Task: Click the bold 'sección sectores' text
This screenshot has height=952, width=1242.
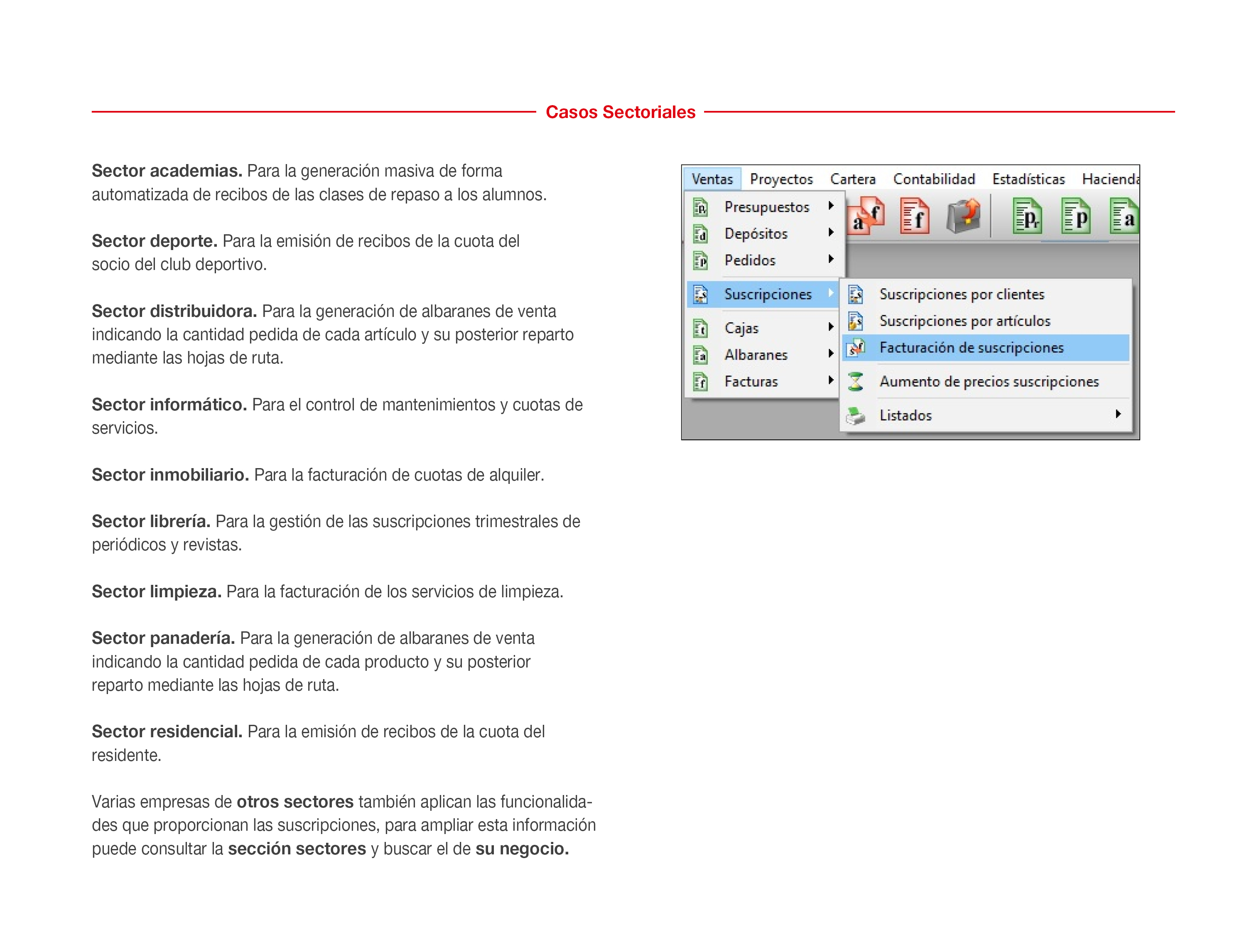Action: pos(297,849)
